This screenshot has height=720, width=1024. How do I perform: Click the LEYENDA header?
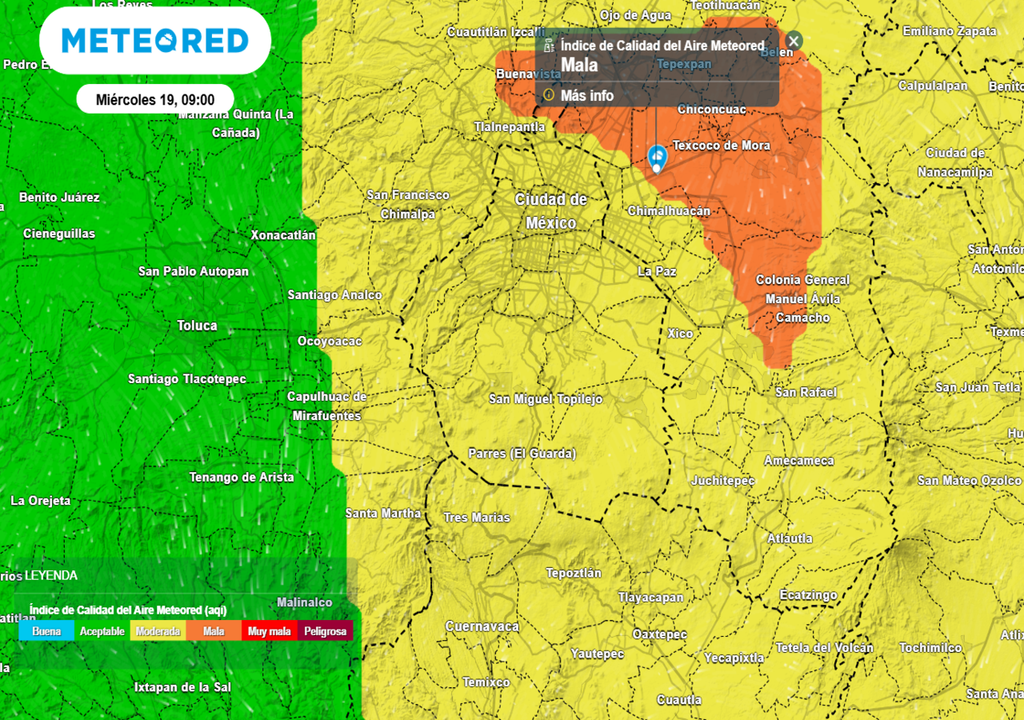(51, 575)
